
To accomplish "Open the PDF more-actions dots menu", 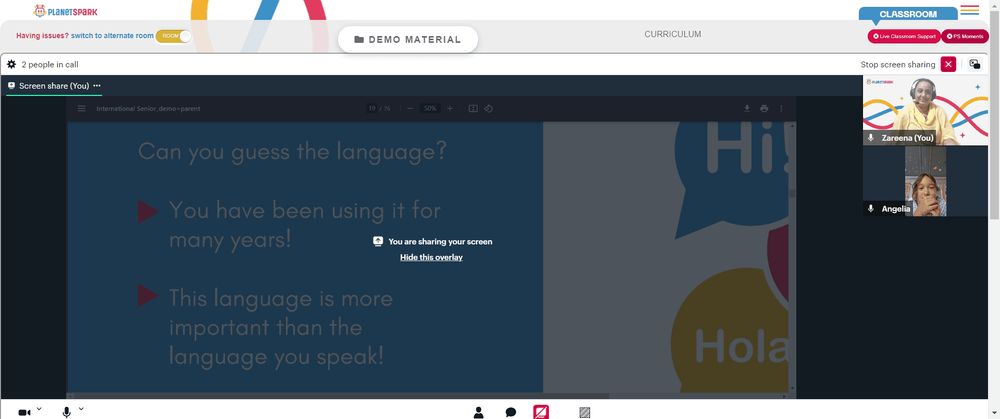I will [781, 108].
